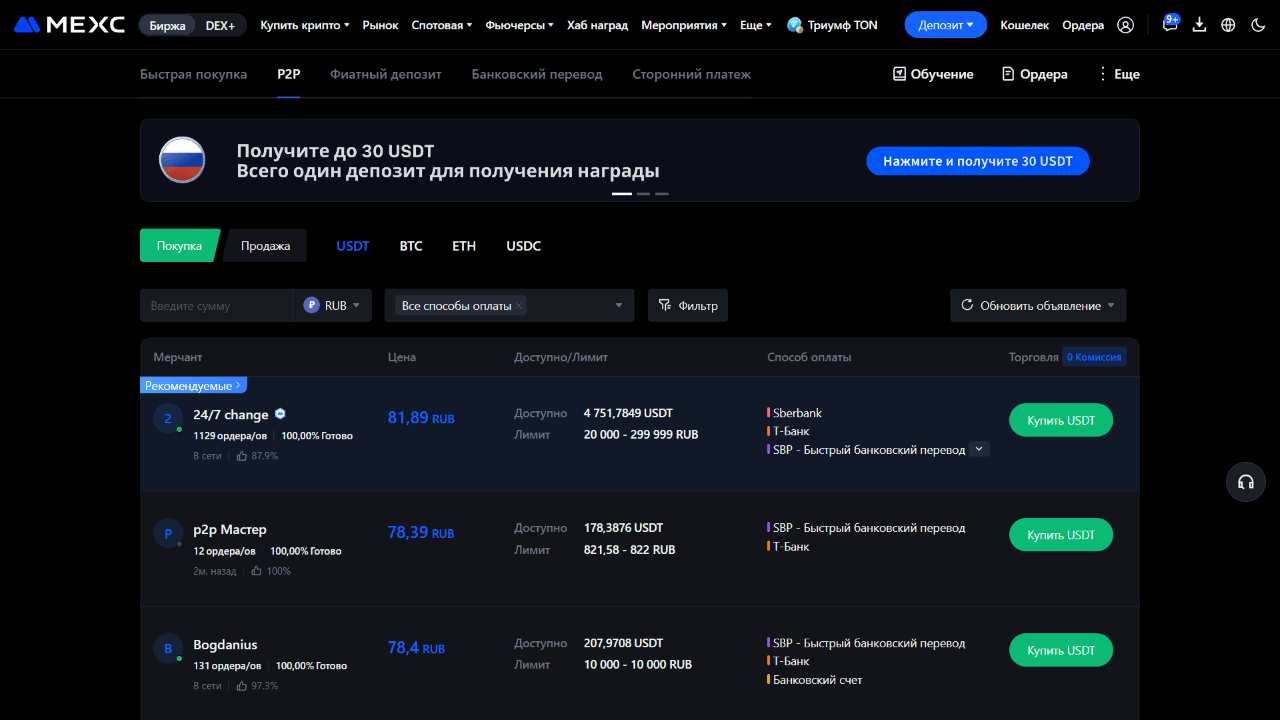Image resolution: width=1280 pixels, height=720 pixels.
Task: Open the Фильтр filter button
Action: point(688,305)
